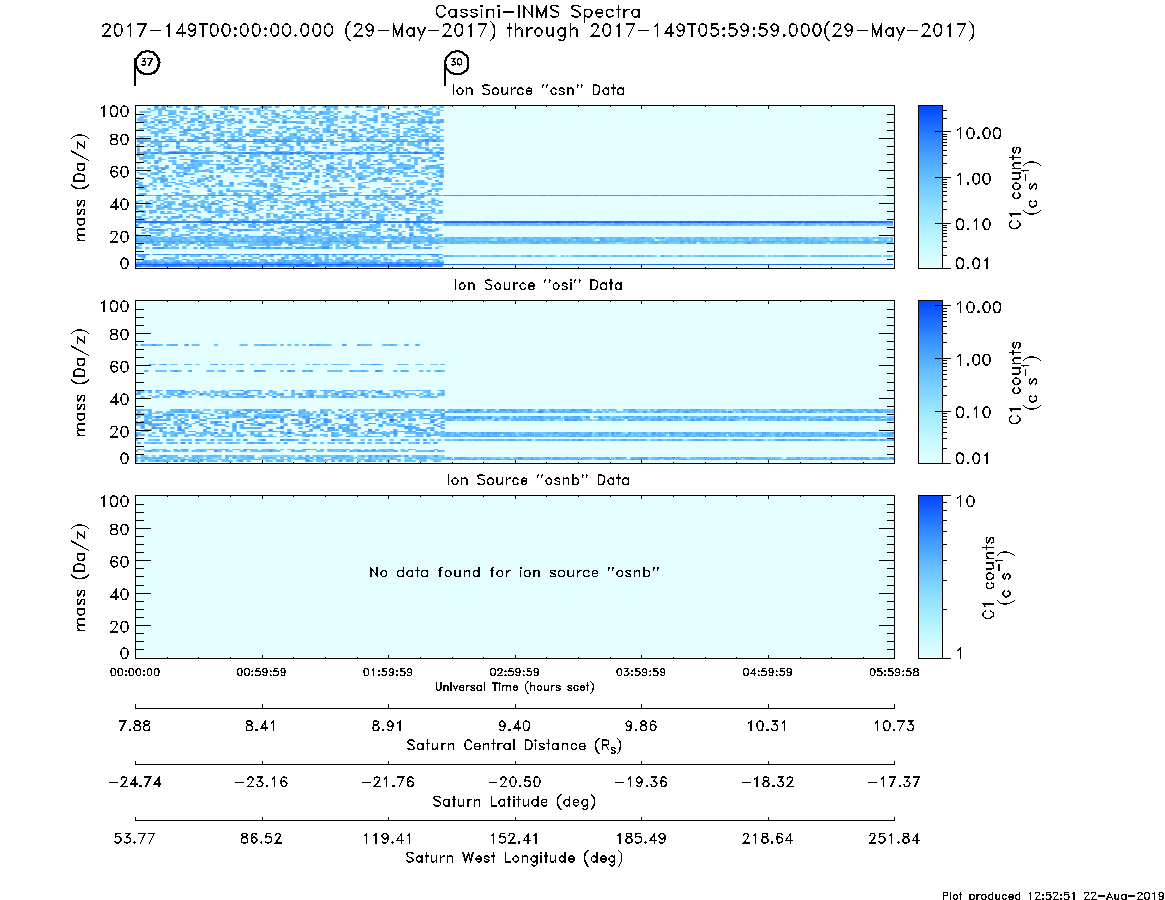1165x900 pixels.
Task: Click the heading Ion Source "osi" Data
Action: click(x=538, y=285)
